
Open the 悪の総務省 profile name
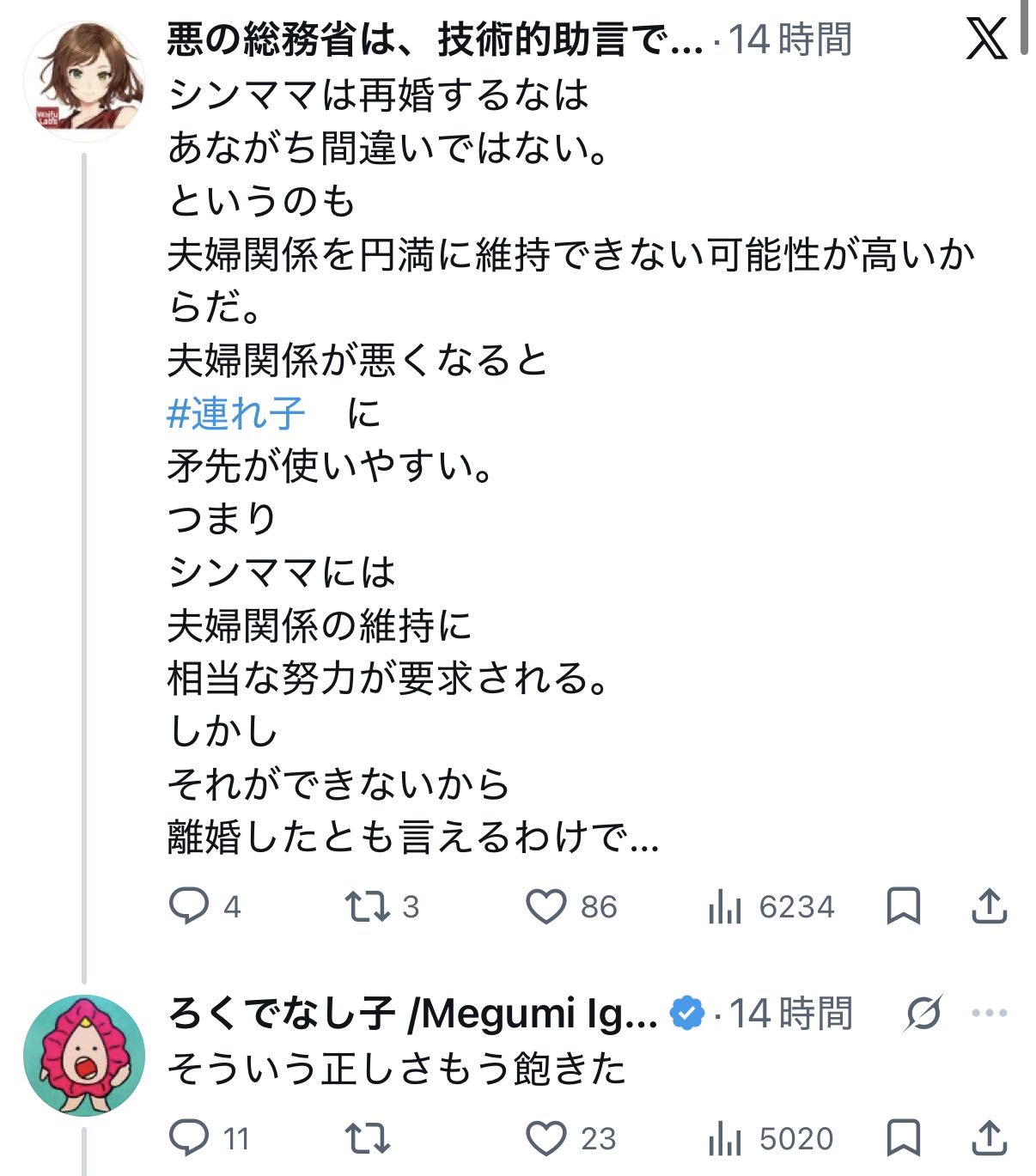[435, 40]
